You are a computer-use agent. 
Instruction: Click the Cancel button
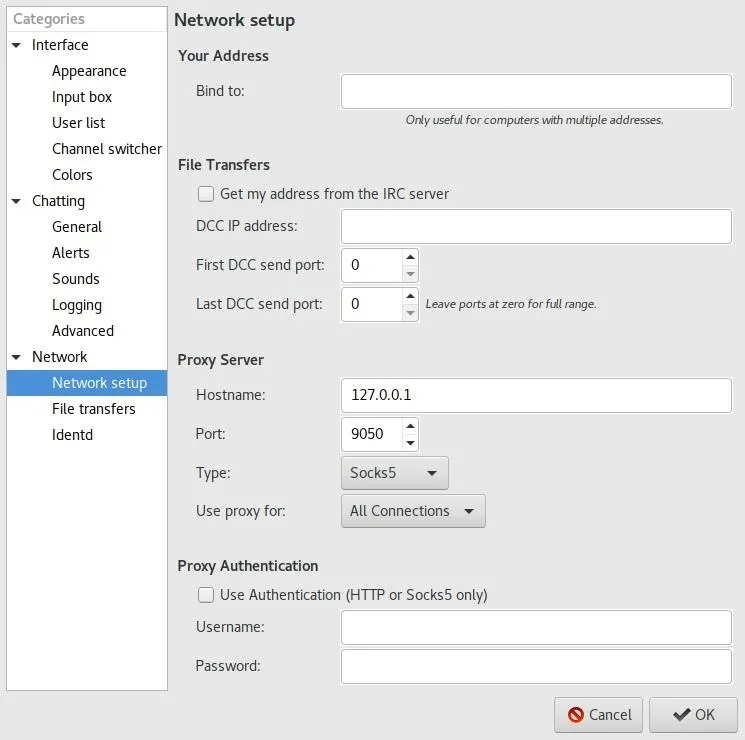[x=598, y=714]
